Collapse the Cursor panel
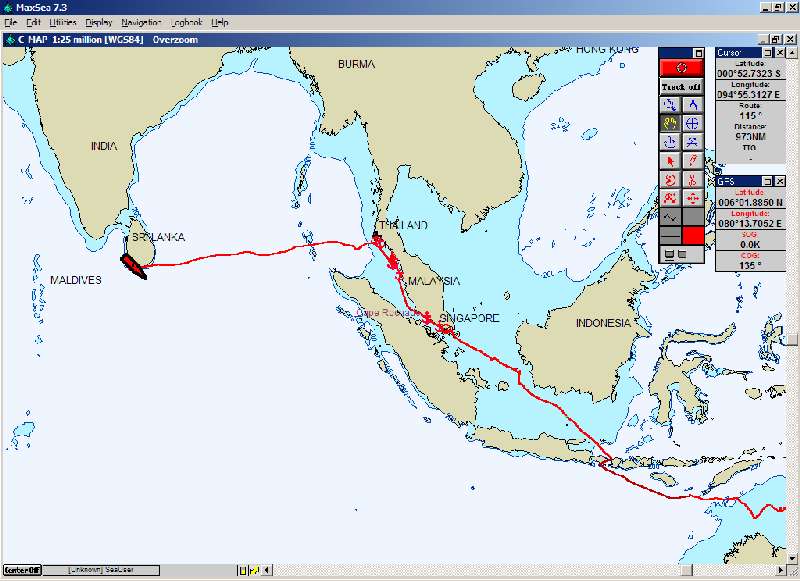 (x=769, y=52)
